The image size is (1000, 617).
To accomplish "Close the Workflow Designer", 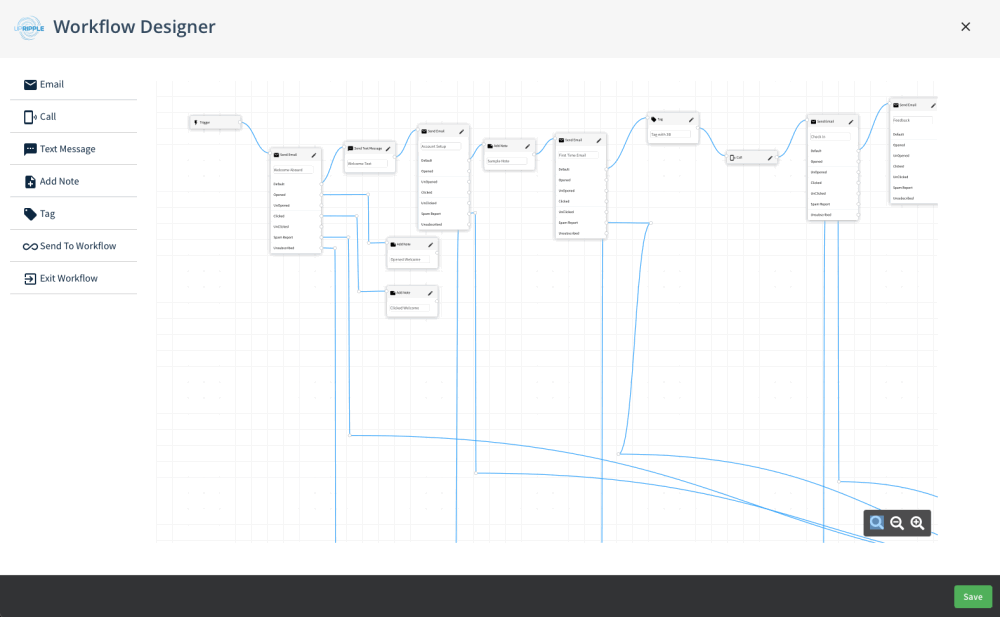I will tap(966, 26).
